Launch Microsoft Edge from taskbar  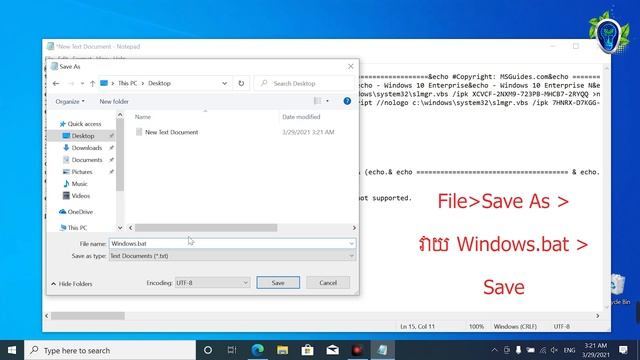point(258,350)
